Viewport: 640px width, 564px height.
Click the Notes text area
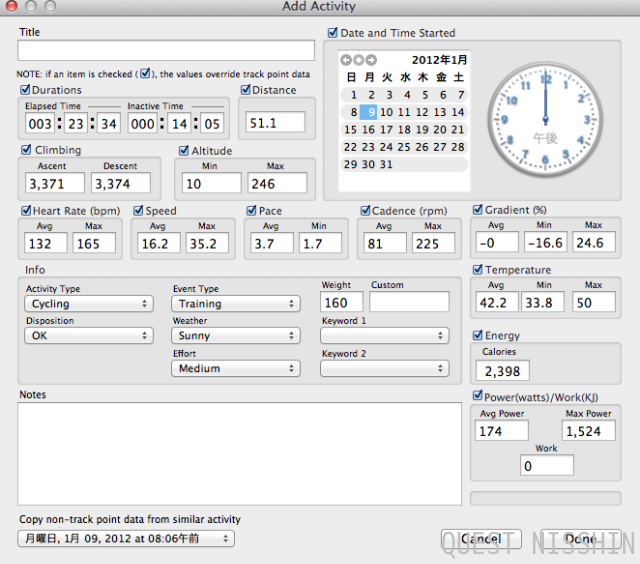click(240, 454)
